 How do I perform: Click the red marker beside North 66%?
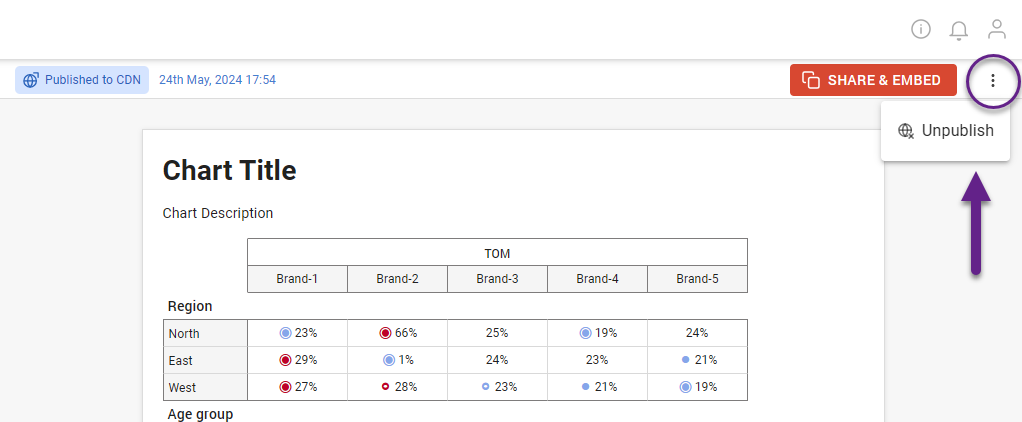coord(385,333)
